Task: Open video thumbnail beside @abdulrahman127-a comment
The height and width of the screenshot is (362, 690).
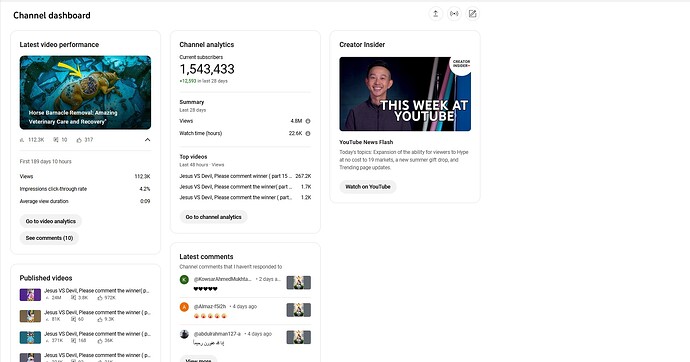Action: [x=299, y=337]
